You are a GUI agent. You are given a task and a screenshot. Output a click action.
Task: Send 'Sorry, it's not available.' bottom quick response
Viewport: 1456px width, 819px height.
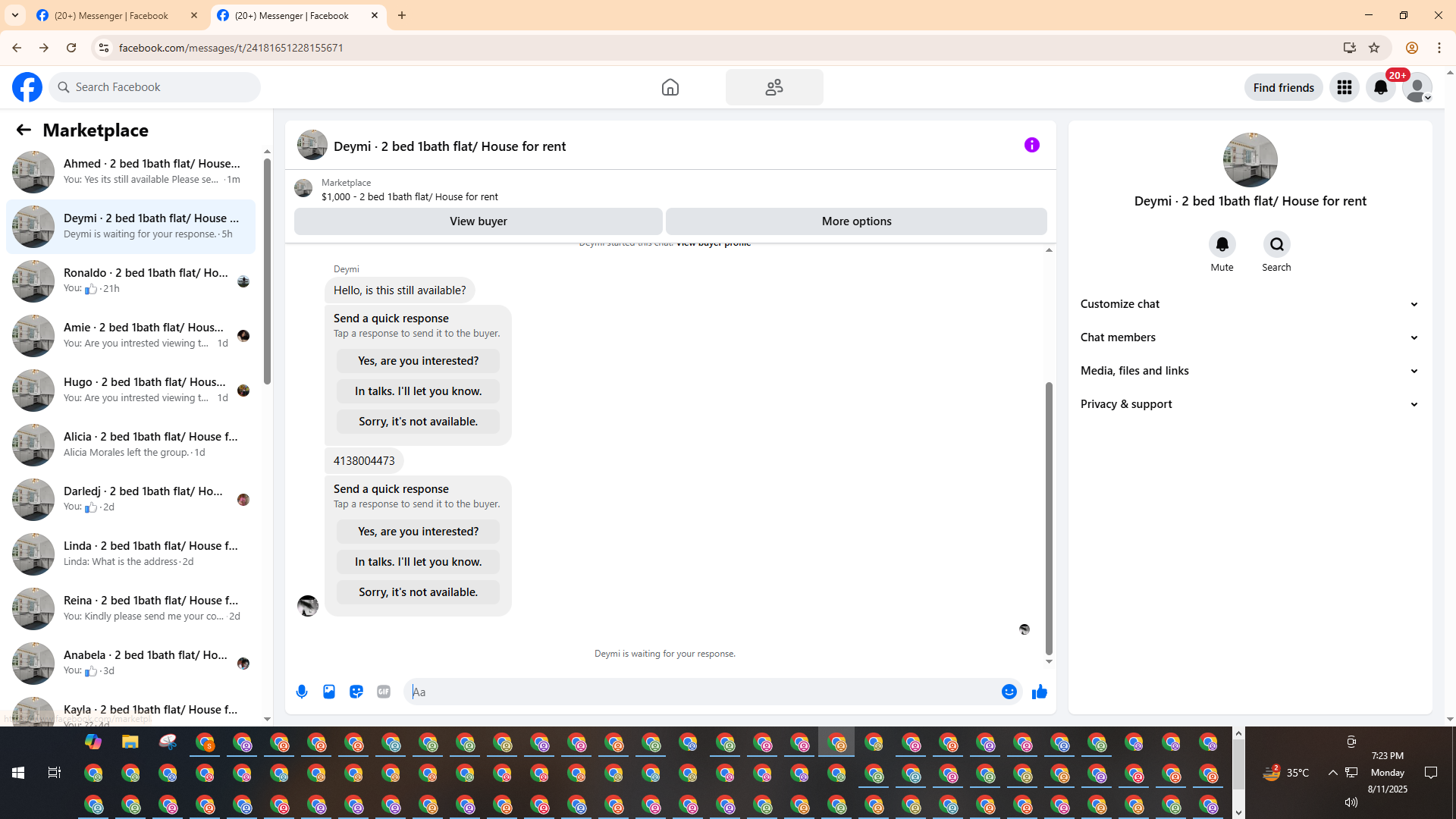(418, 592)
